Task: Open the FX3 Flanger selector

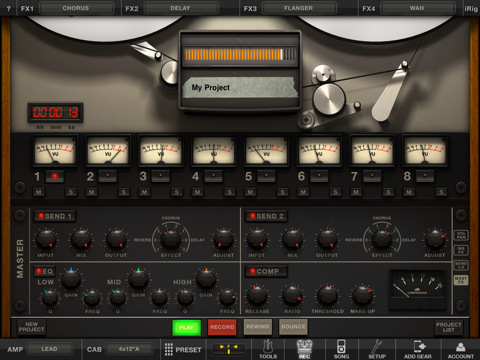Action: coord(299,8)
